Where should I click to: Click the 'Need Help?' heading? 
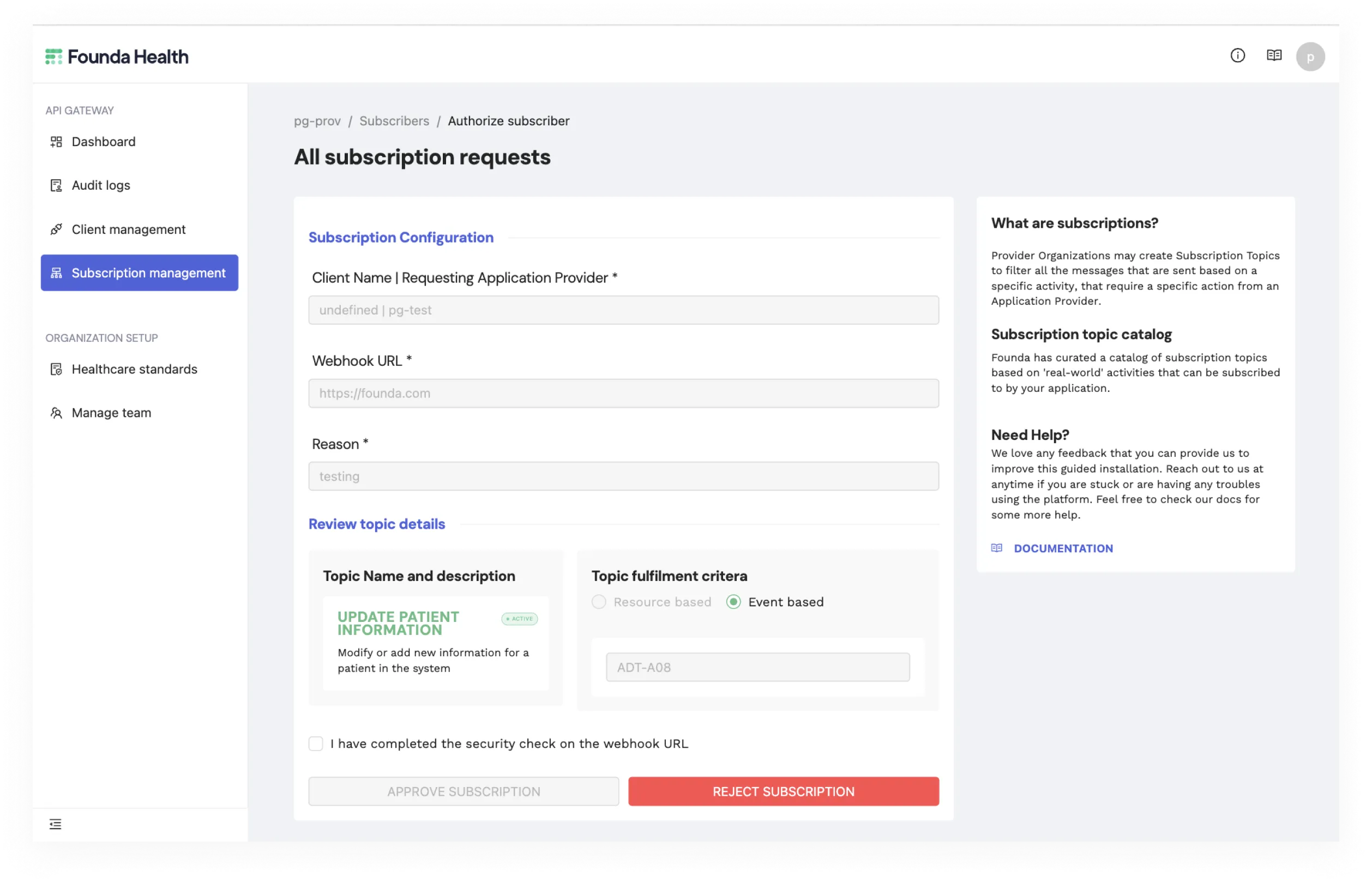1030,434
